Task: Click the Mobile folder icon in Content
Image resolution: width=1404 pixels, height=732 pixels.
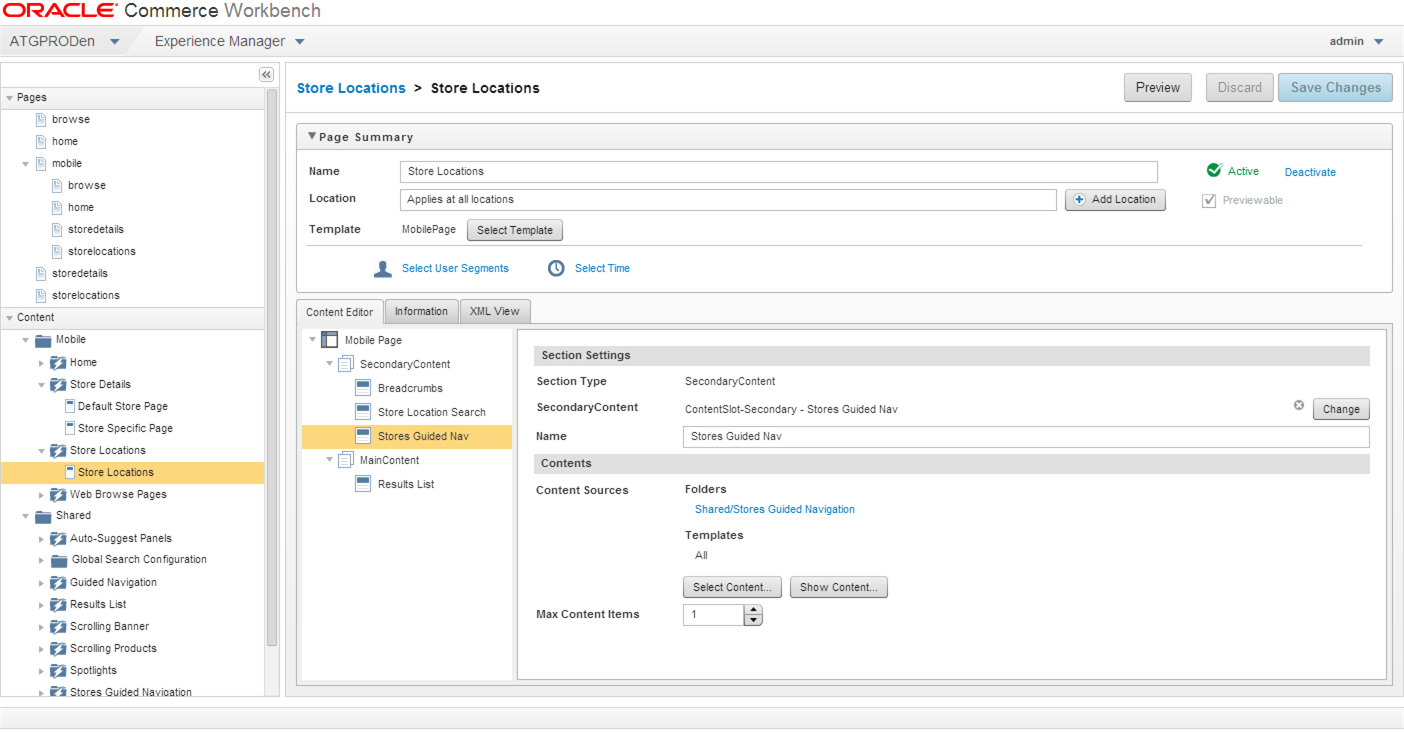Action: coord(43,340)
